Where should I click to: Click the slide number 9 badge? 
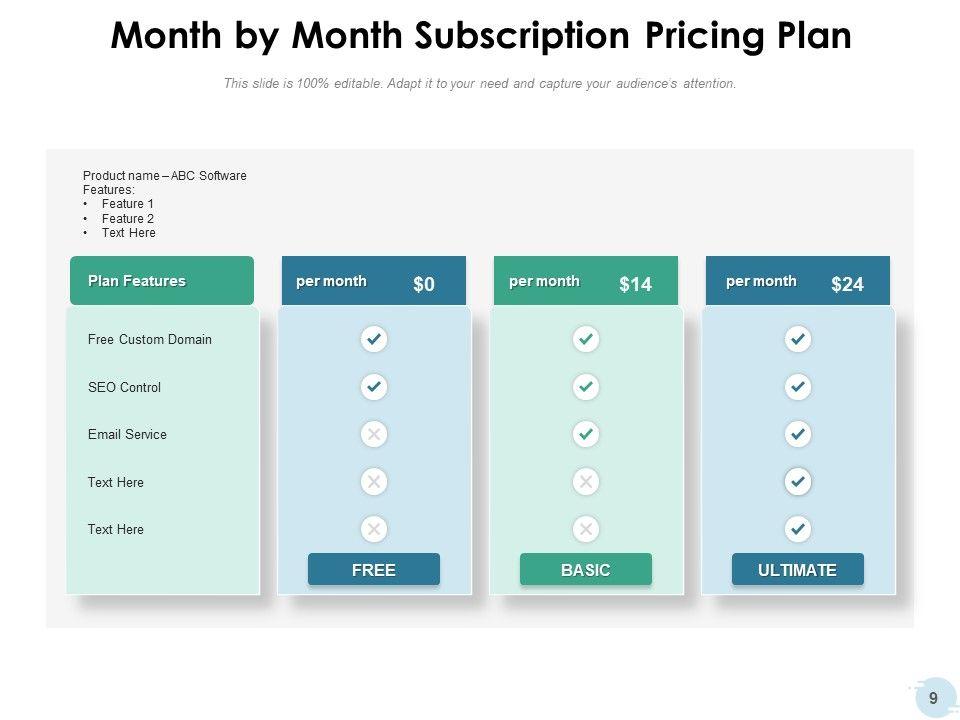coord(933,698)
